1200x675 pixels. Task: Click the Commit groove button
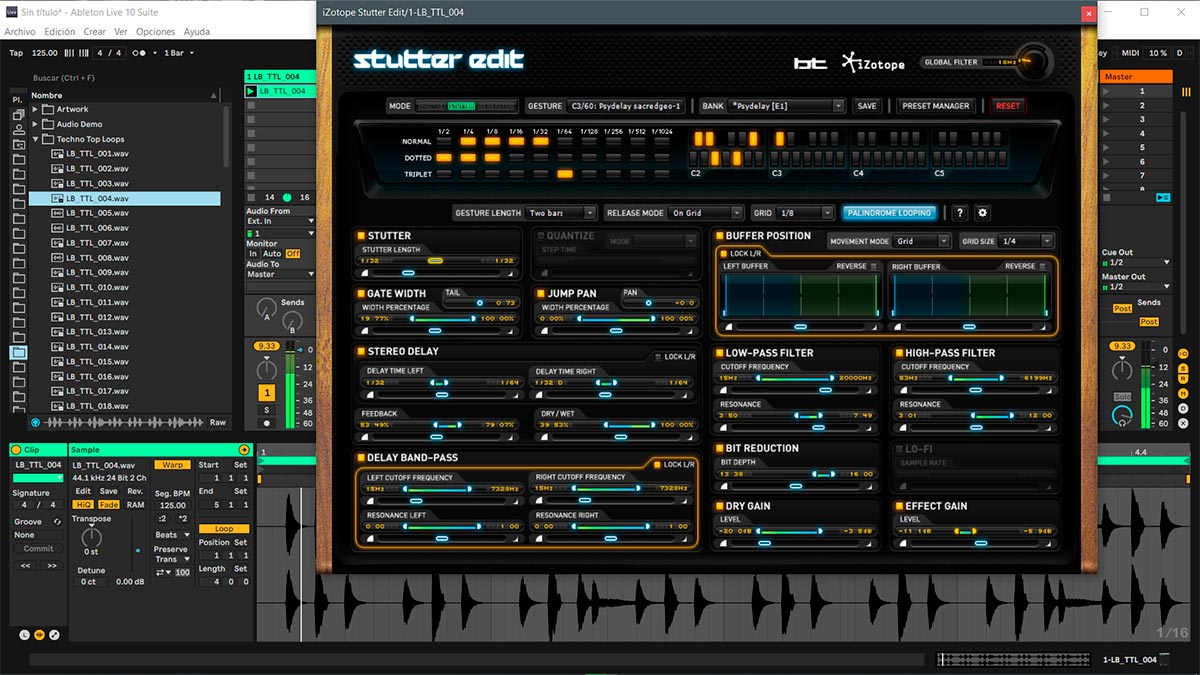coord(38,549)
